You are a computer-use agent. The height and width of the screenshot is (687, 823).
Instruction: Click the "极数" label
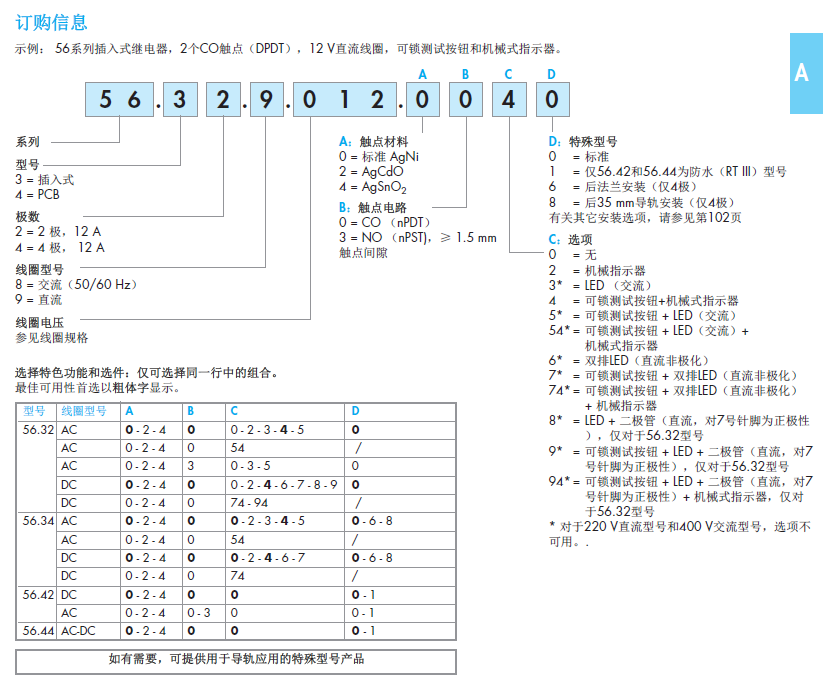pyautogui.click(x=27, y=217)
